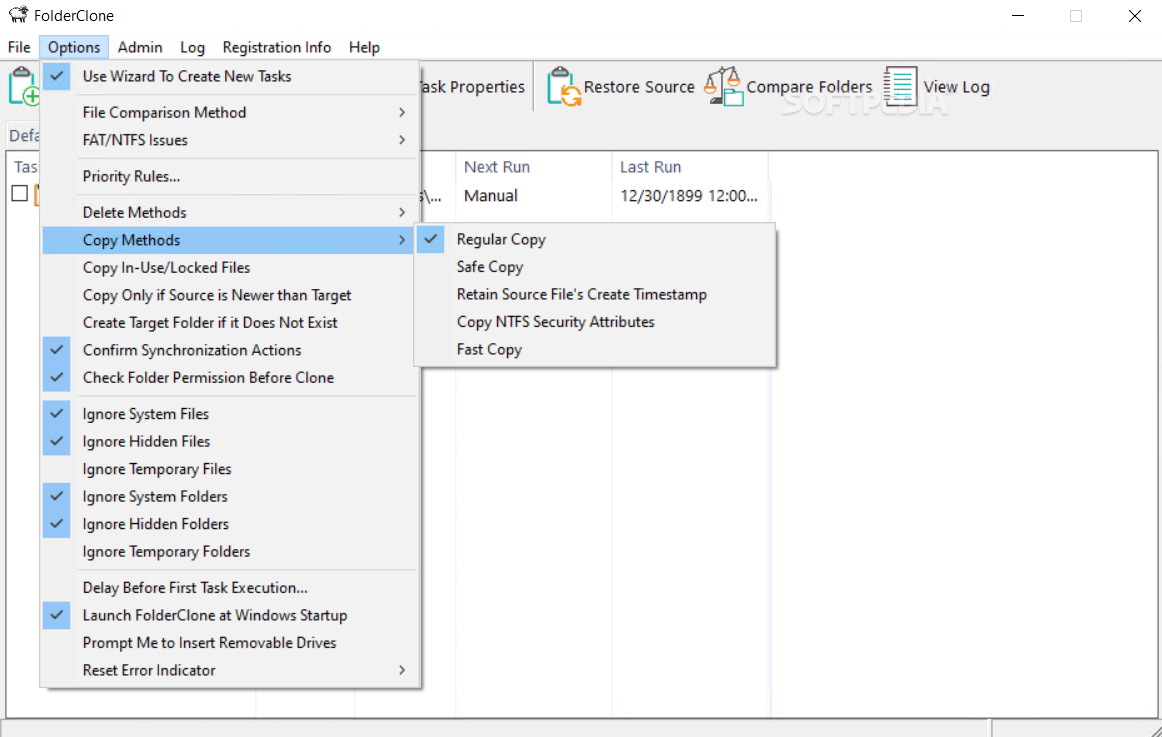Open the File menu

[19, 47]
